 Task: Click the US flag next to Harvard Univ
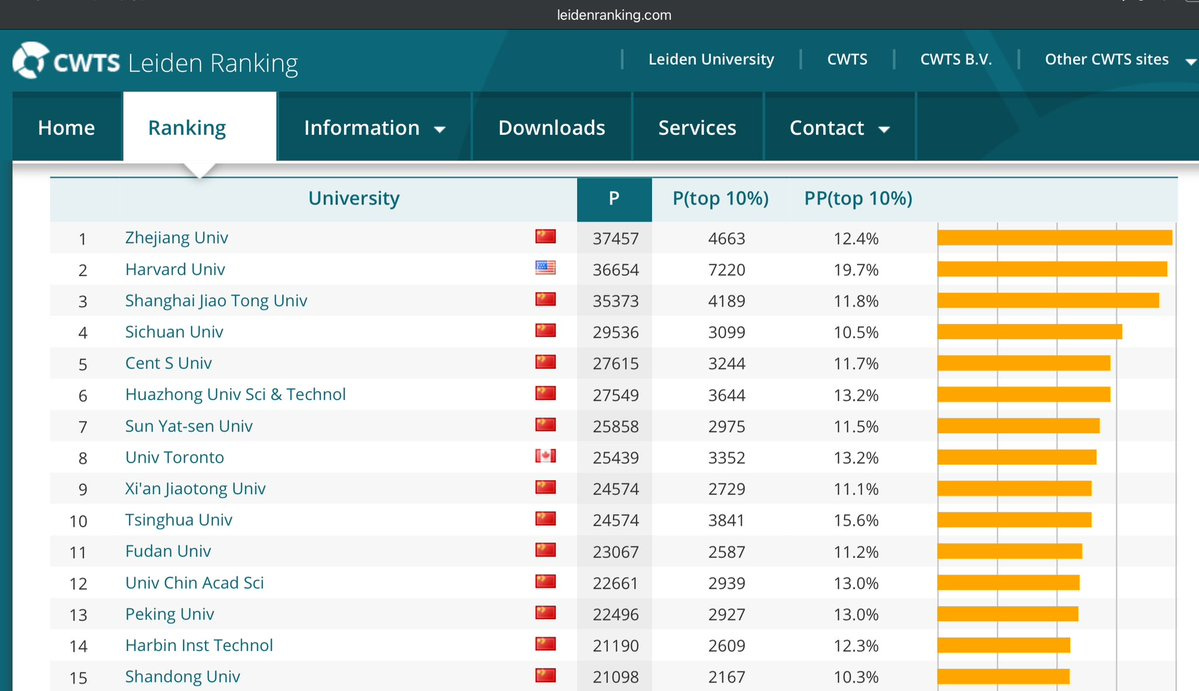pos(545,268)
